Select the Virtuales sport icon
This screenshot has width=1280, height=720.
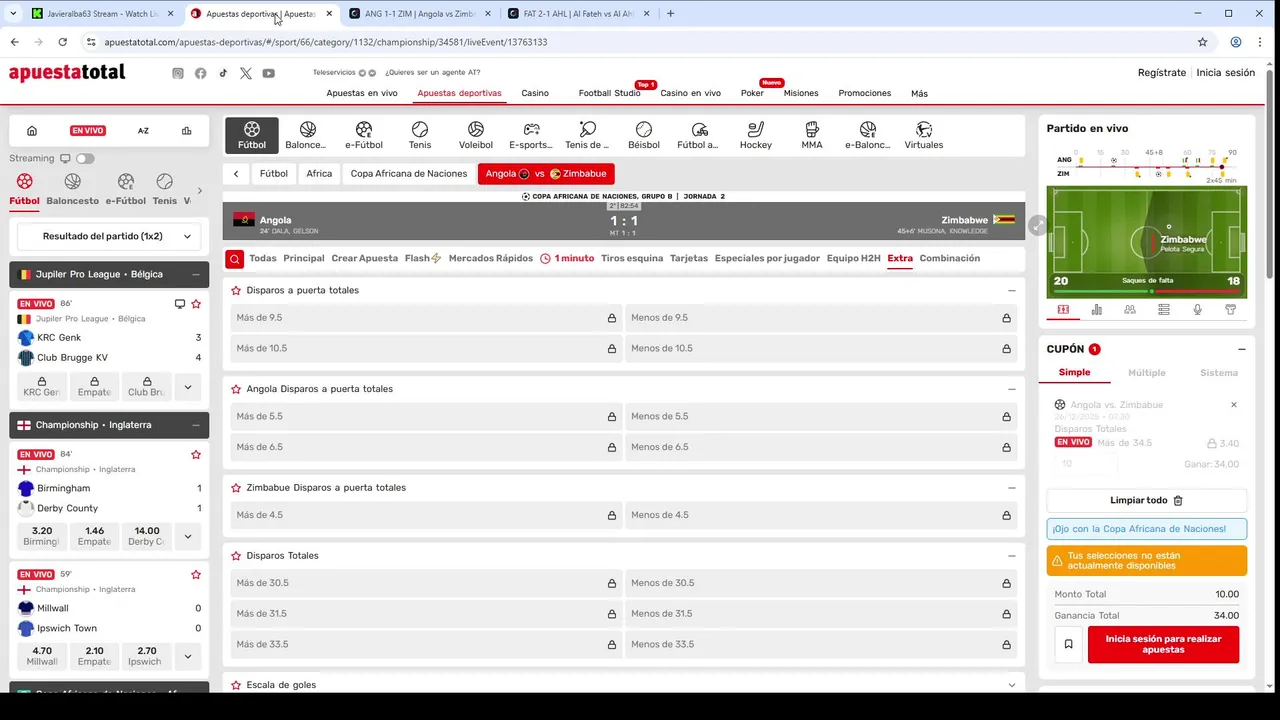click(924, 130)
